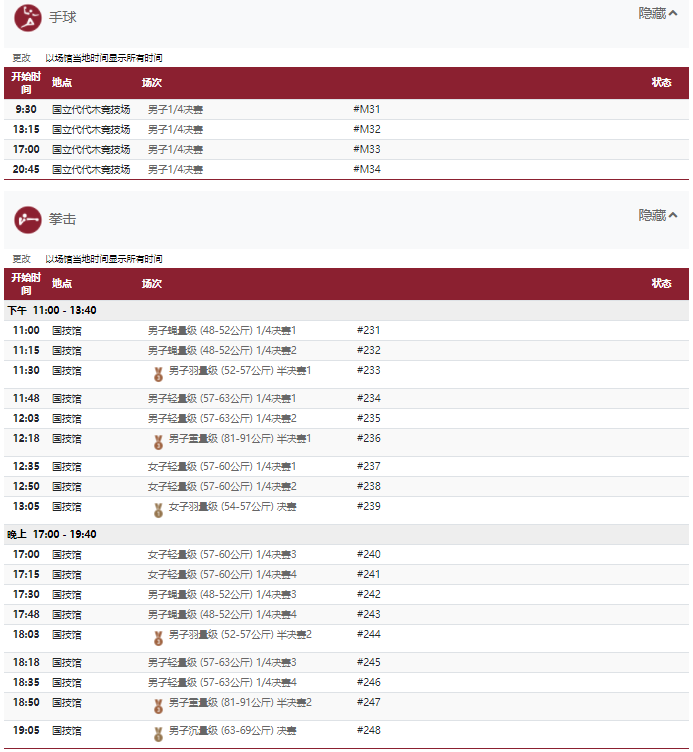
Task: Click the 12:50 boxing start time
Action: [x=26, y=487]
